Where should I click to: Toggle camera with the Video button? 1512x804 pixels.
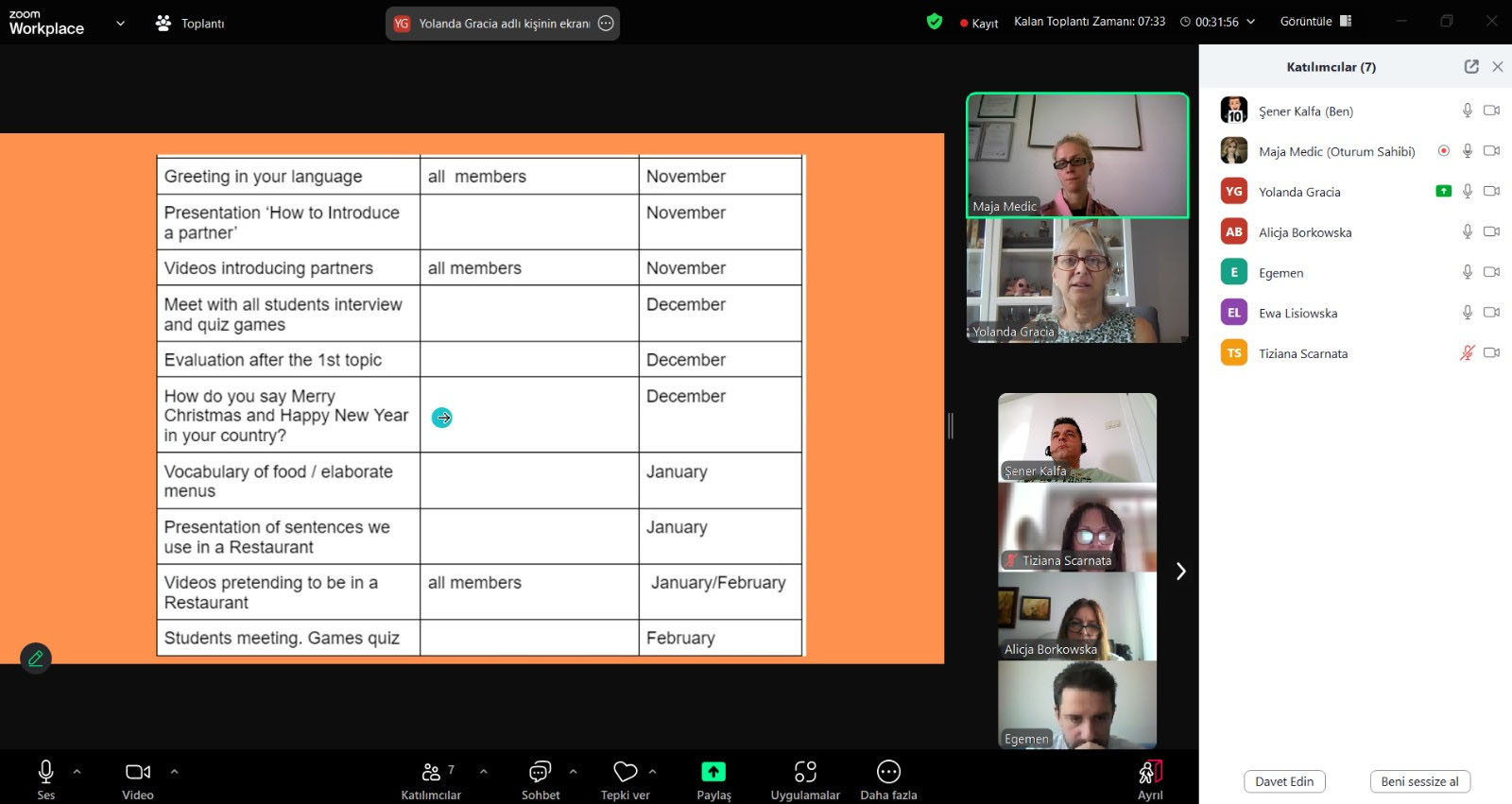[x=138, y=773]
